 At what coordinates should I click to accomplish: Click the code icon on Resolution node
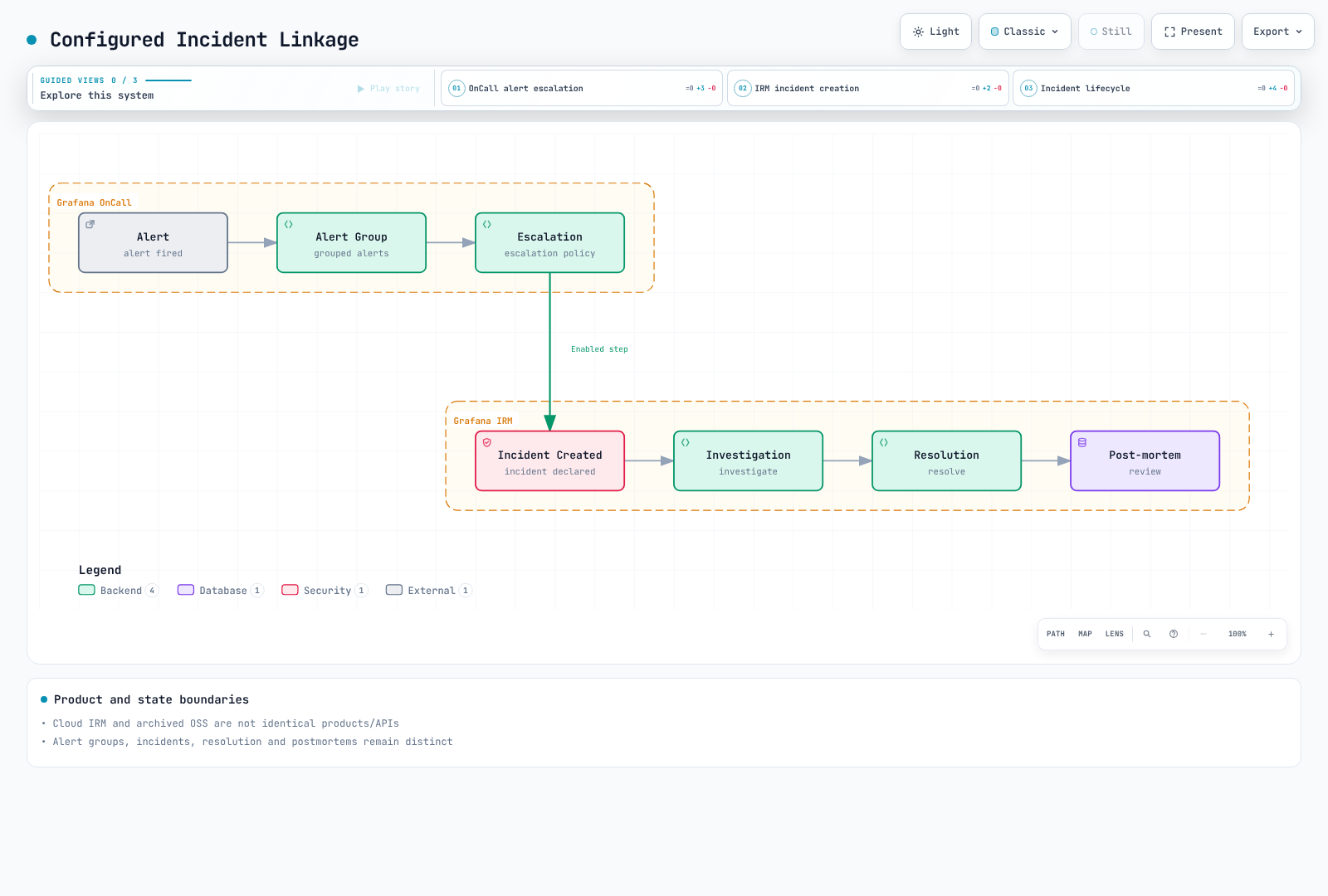[884, 442]
